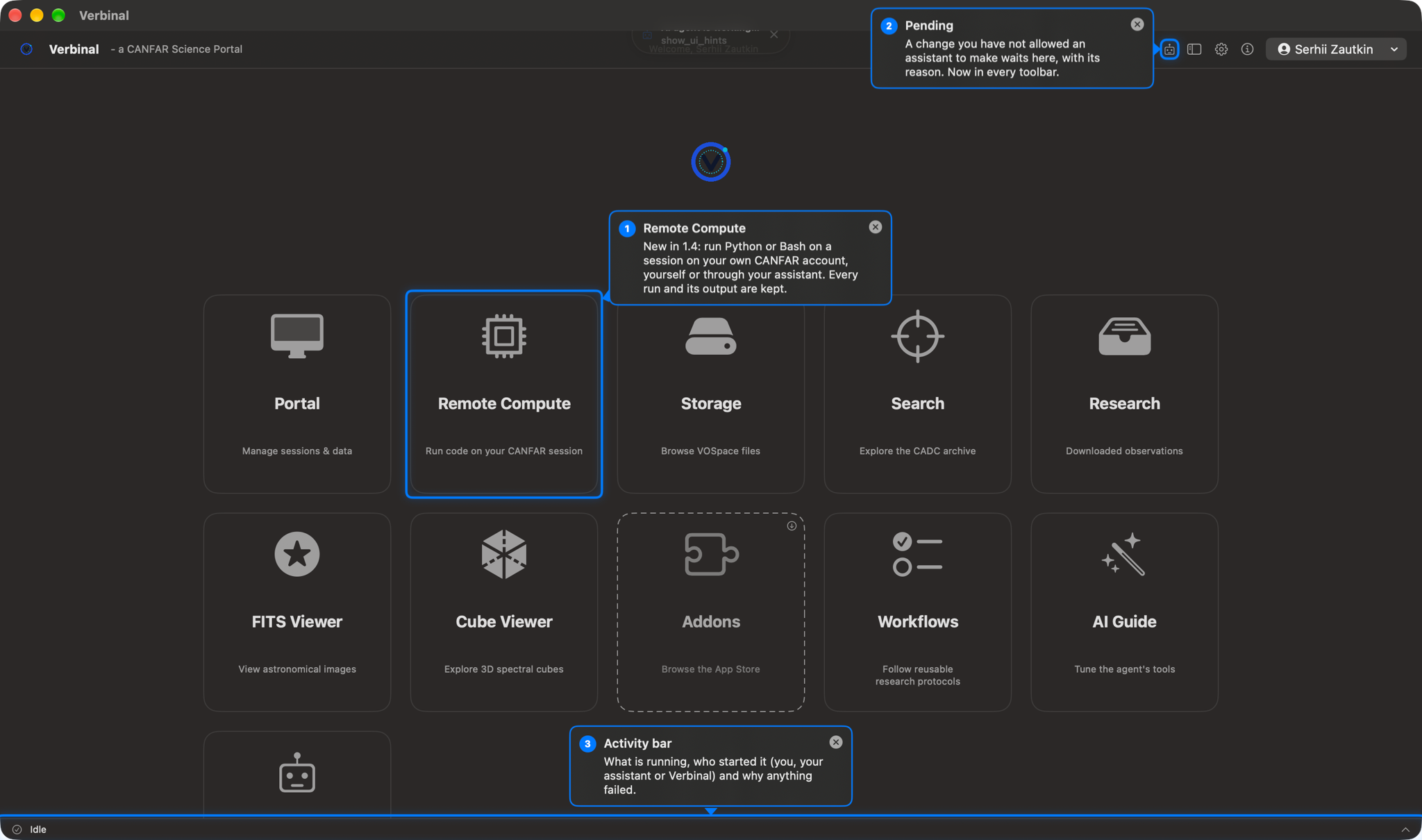Click 'Downloaded observations' text

tap(1125, 451)
